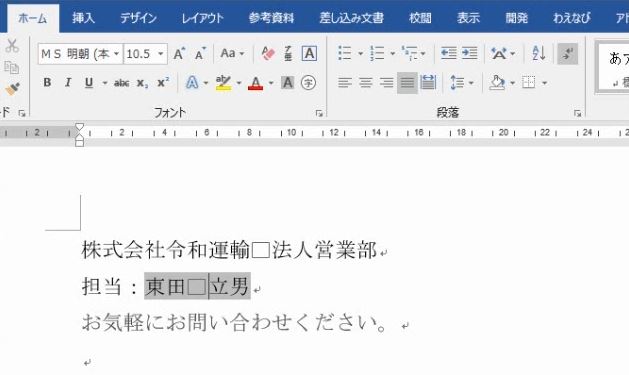Open the 開発 tab

pyautogui.click(x=516, y=18)
